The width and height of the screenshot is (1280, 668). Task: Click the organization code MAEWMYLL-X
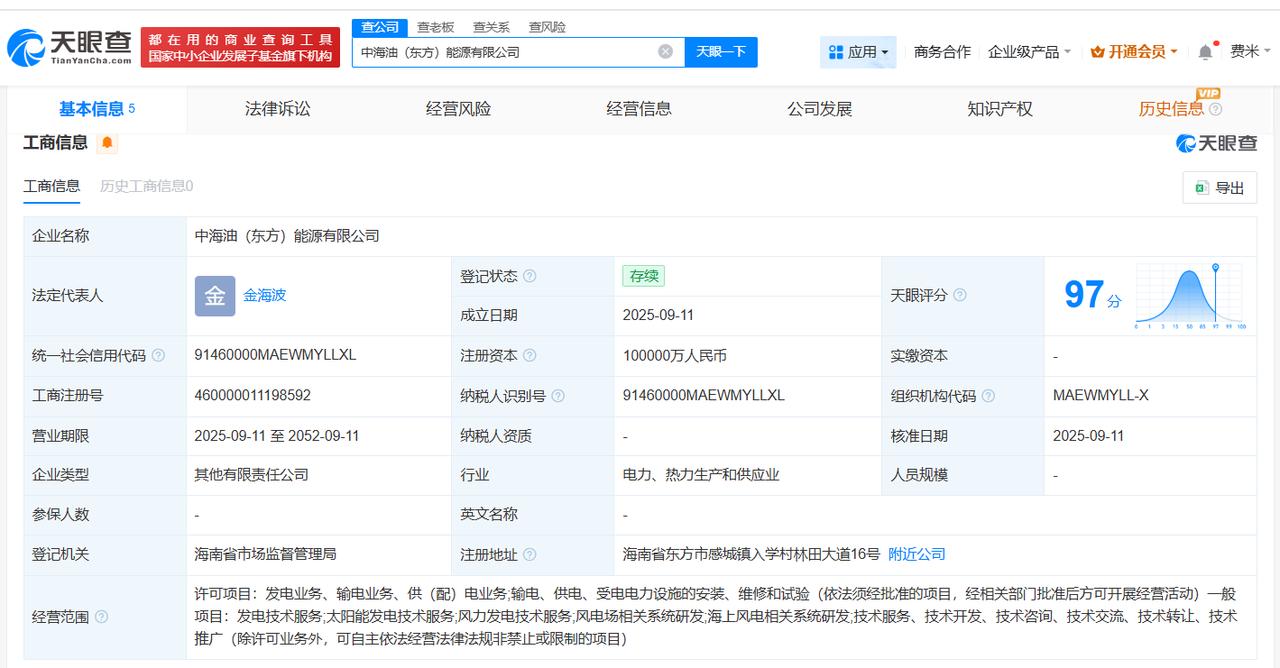(x=1101, y=395)
